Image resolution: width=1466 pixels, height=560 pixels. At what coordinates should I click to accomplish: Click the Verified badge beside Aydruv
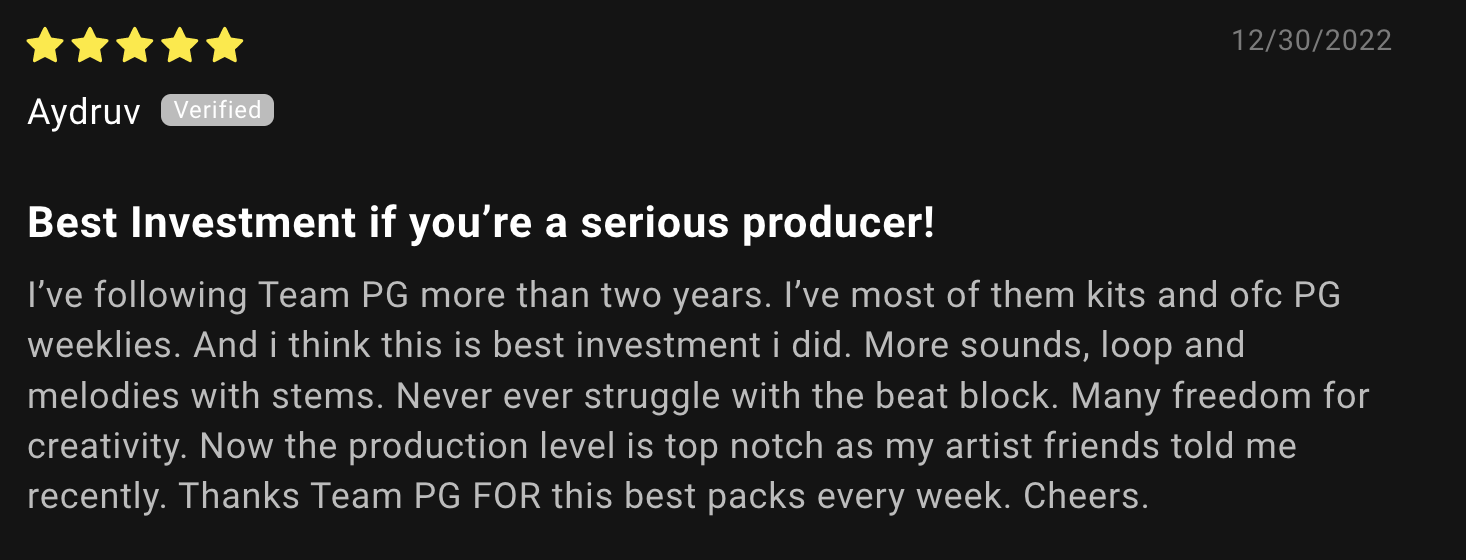point(217,110)
